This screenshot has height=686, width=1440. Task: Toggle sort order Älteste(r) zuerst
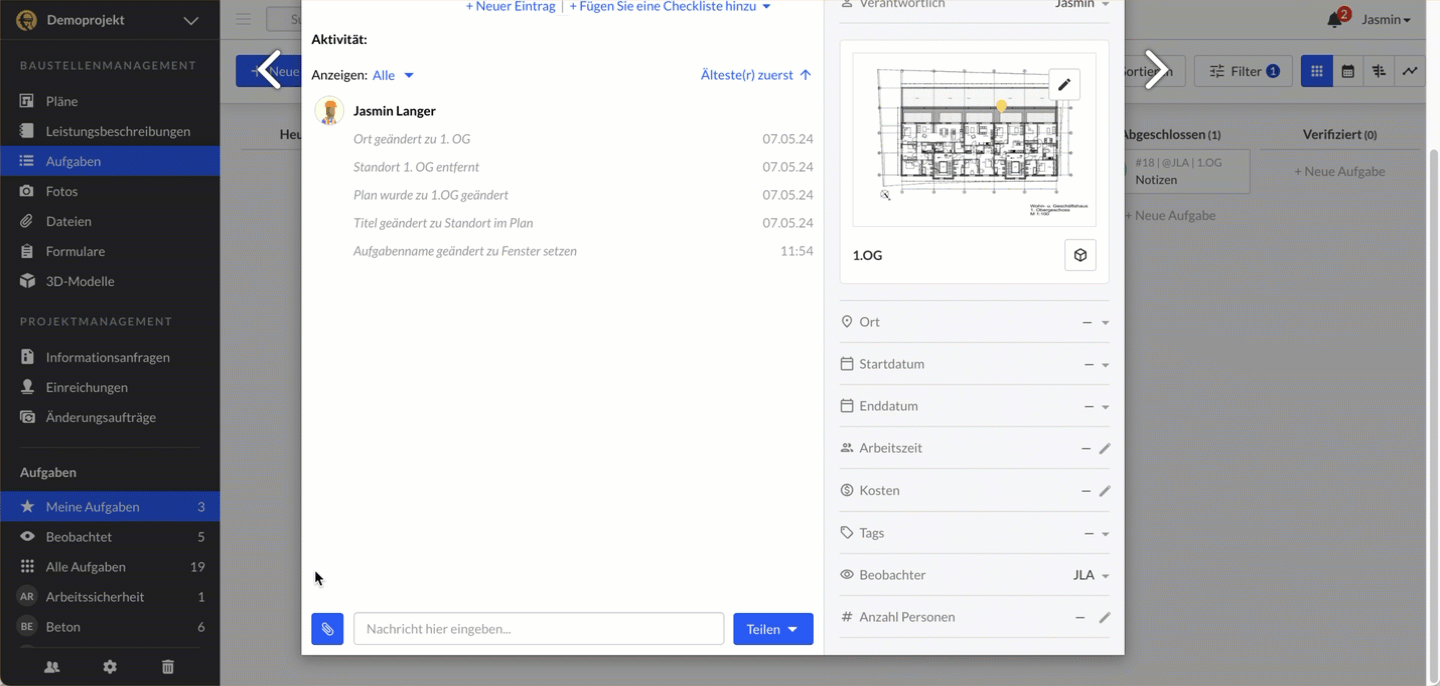tap(755, 75)
